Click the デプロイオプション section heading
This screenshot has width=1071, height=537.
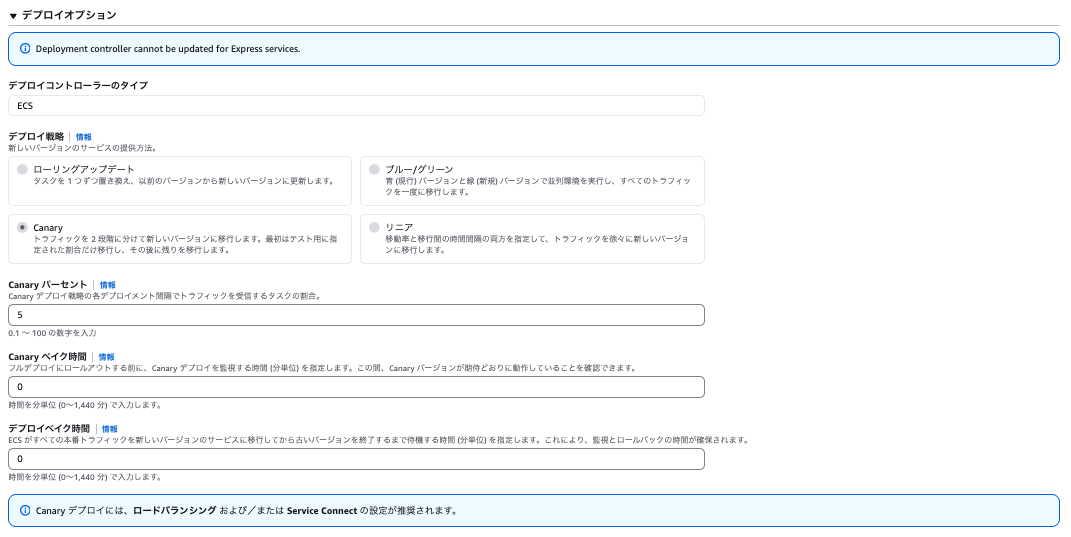69,15
